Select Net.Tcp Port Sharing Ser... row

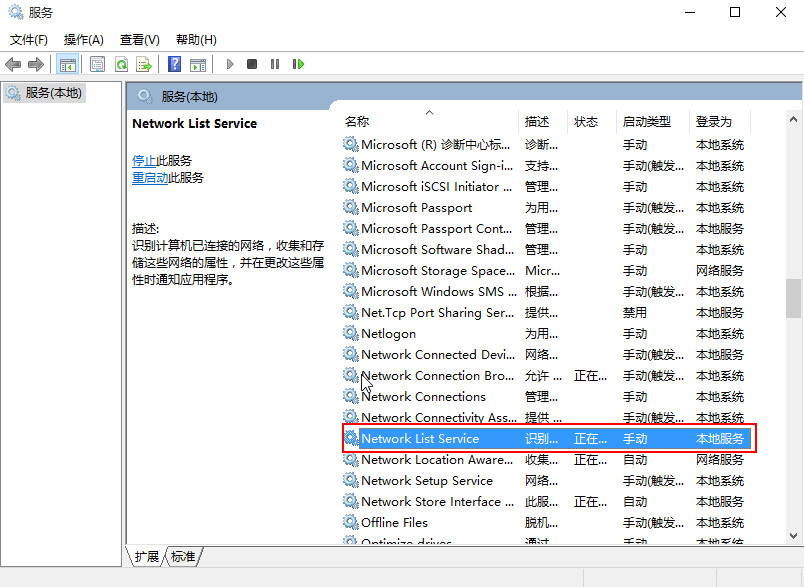click(x=547, y=312)
